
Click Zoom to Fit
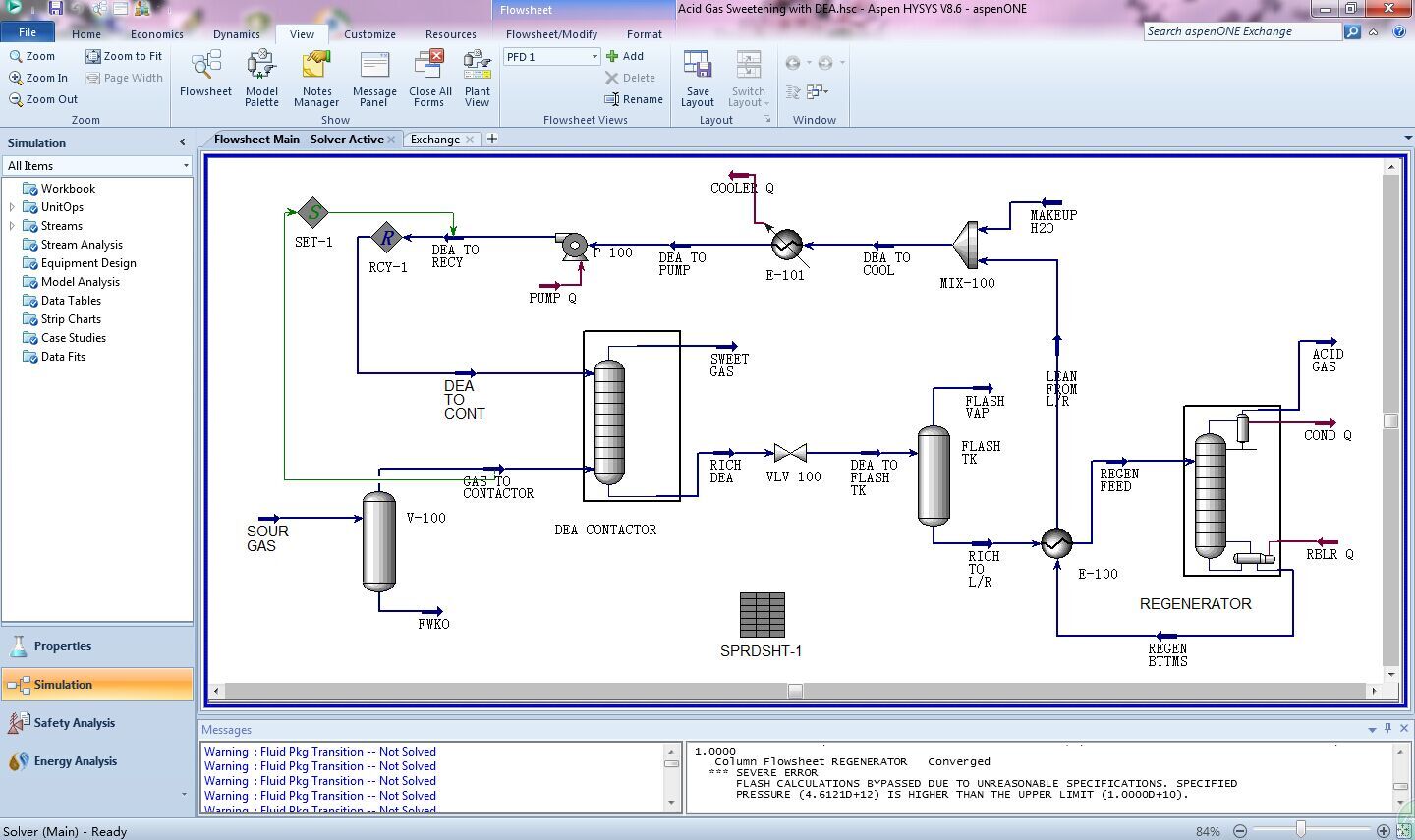click(x=124, y=56)
